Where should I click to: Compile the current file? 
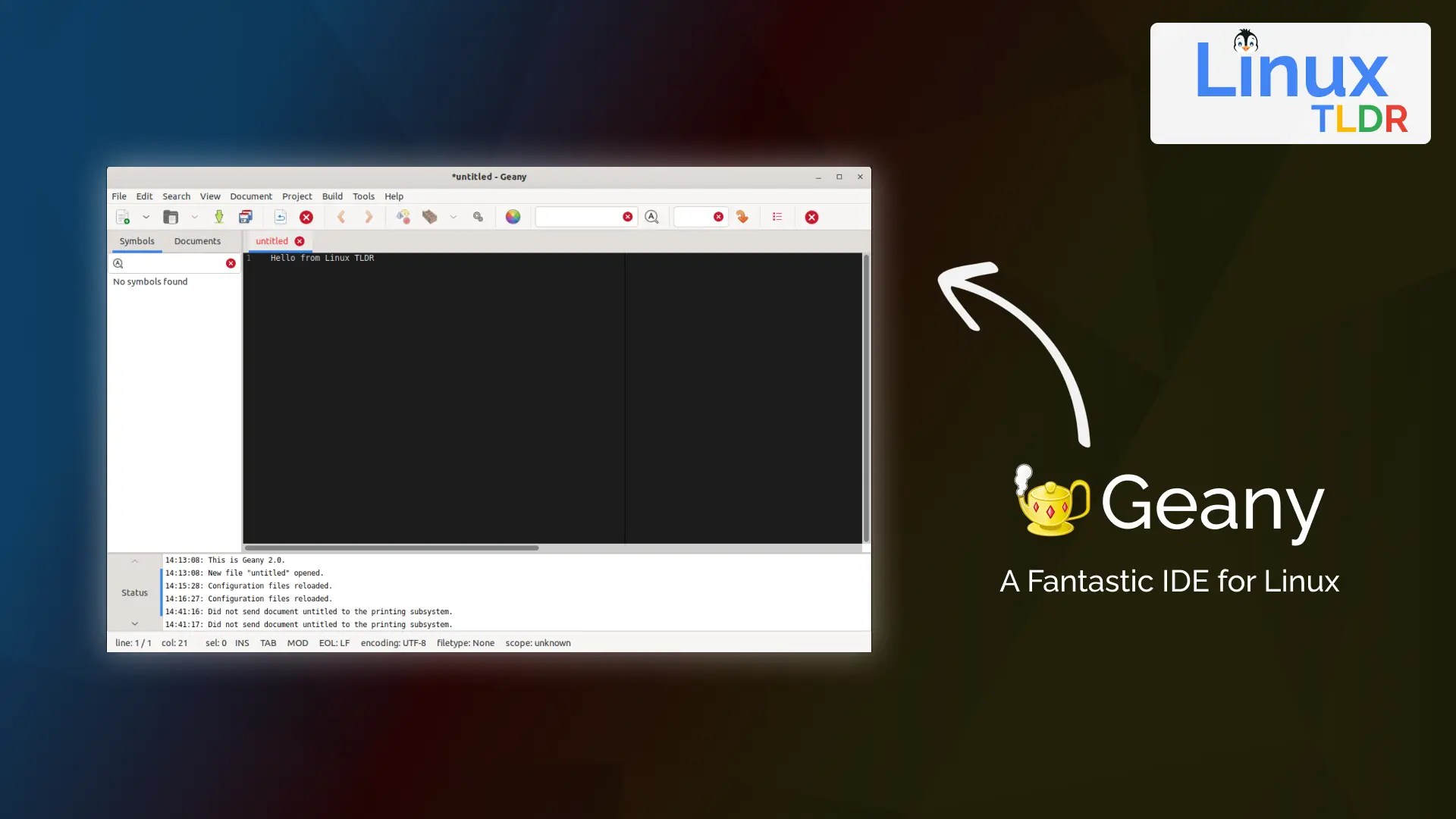pos(403,217)
